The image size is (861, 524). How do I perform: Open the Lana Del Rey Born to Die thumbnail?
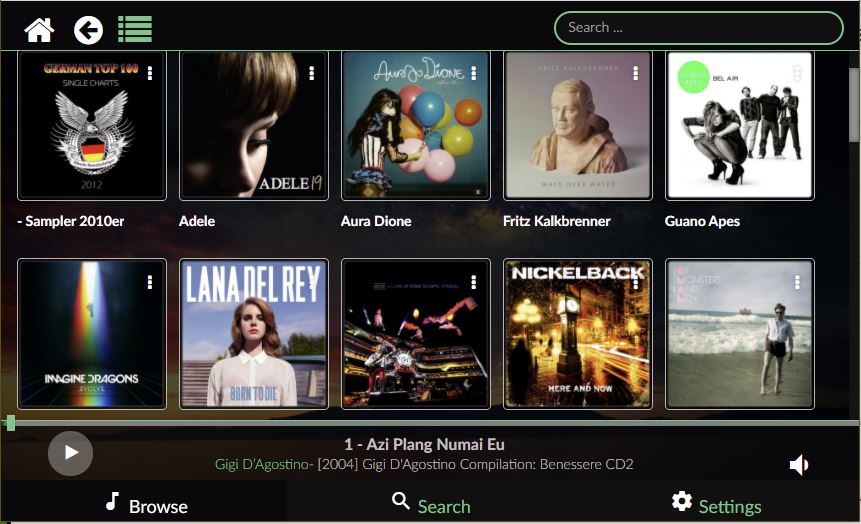tap(254, 334)
